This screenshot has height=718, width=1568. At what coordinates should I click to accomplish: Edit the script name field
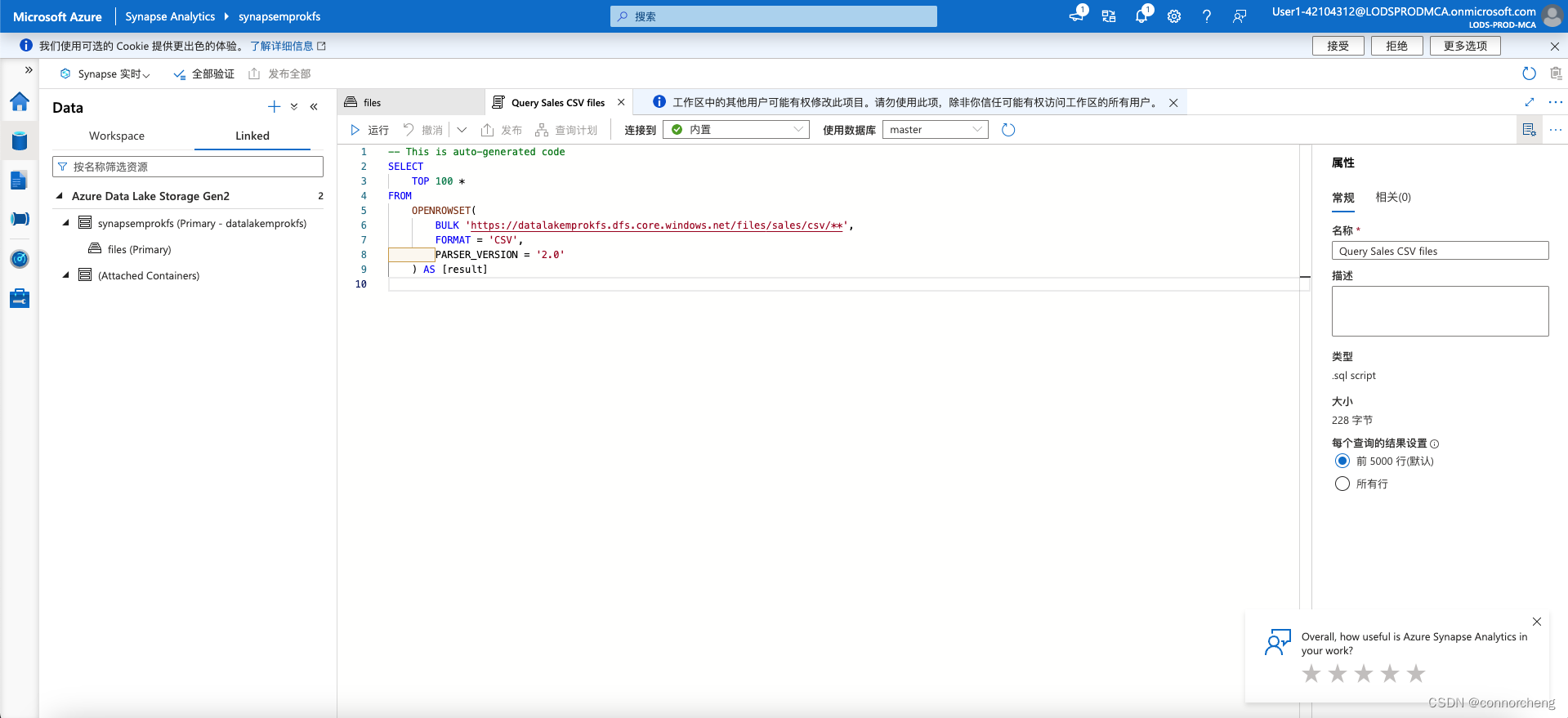(1441, 251)
